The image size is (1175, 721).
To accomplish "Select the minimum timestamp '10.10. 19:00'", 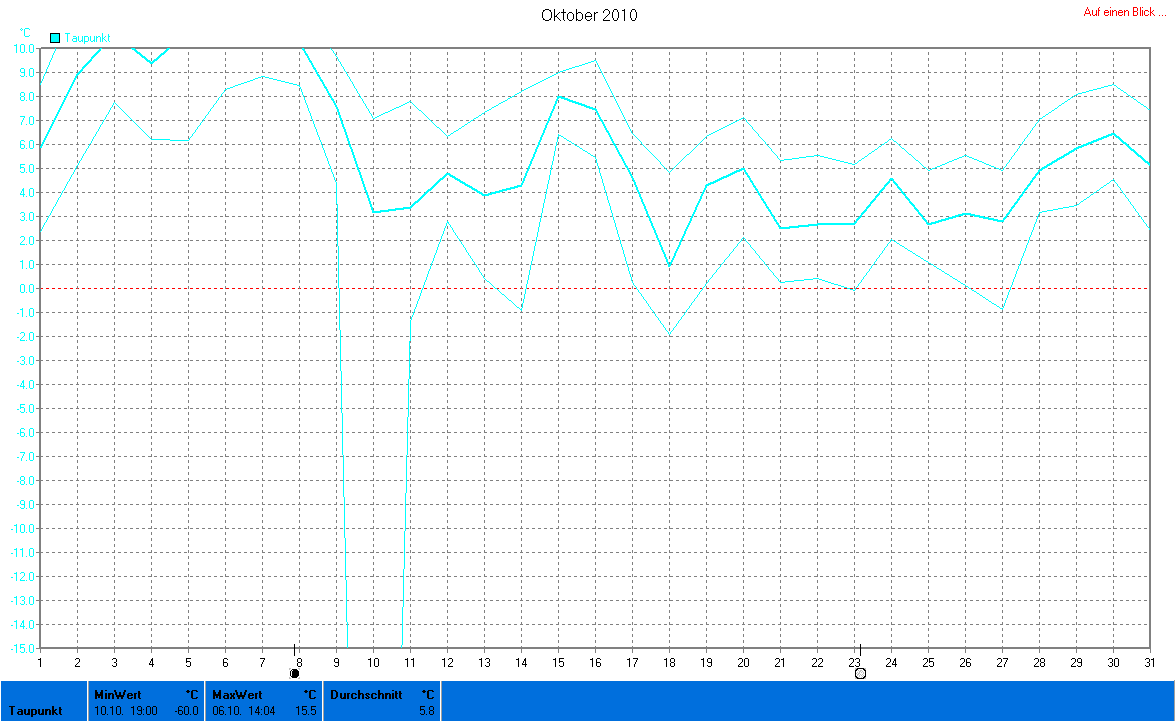I will coord(126,711).
